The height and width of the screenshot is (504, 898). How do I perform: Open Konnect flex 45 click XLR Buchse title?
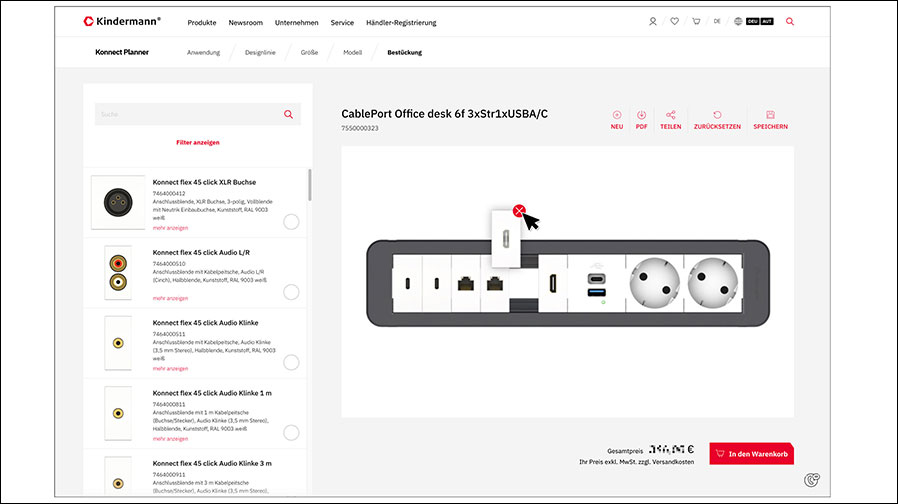[204, 182]
